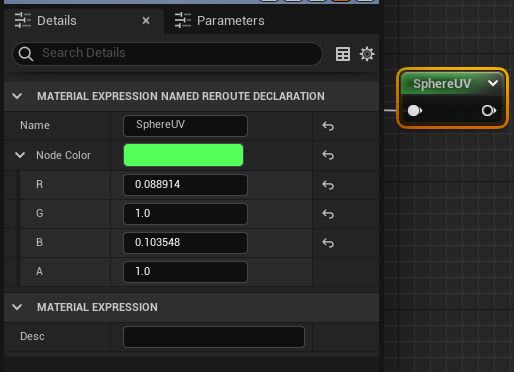Viewport: 514px width, 372px height.
Task: Click the Node Color label
Action: (63, 155)
